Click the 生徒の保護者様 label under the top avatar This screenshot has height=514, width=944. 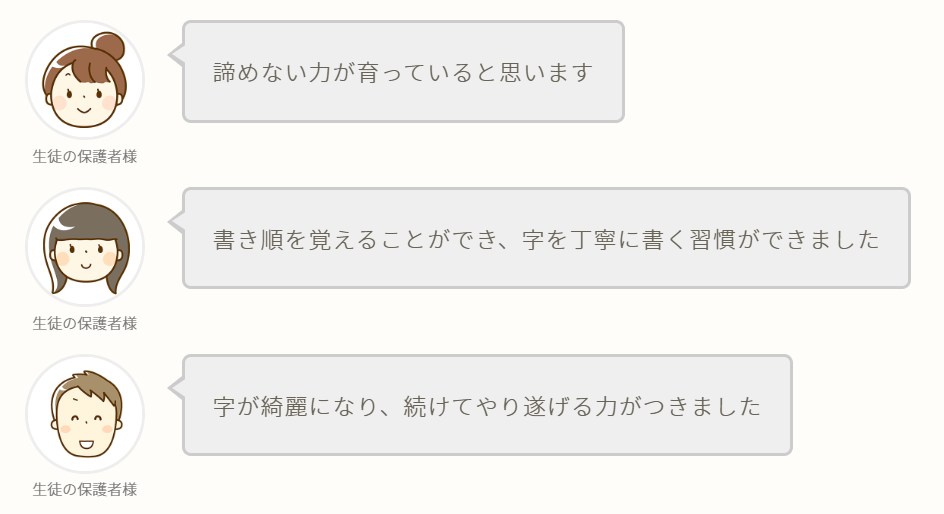click(x=85, y=156)
